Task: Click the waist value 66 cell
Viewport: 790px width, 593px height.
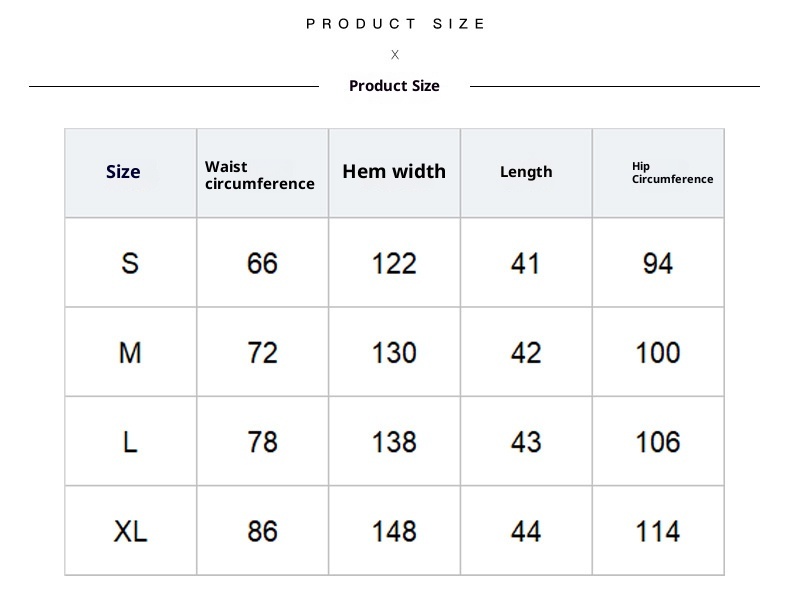Action: [x=262, y=263]
